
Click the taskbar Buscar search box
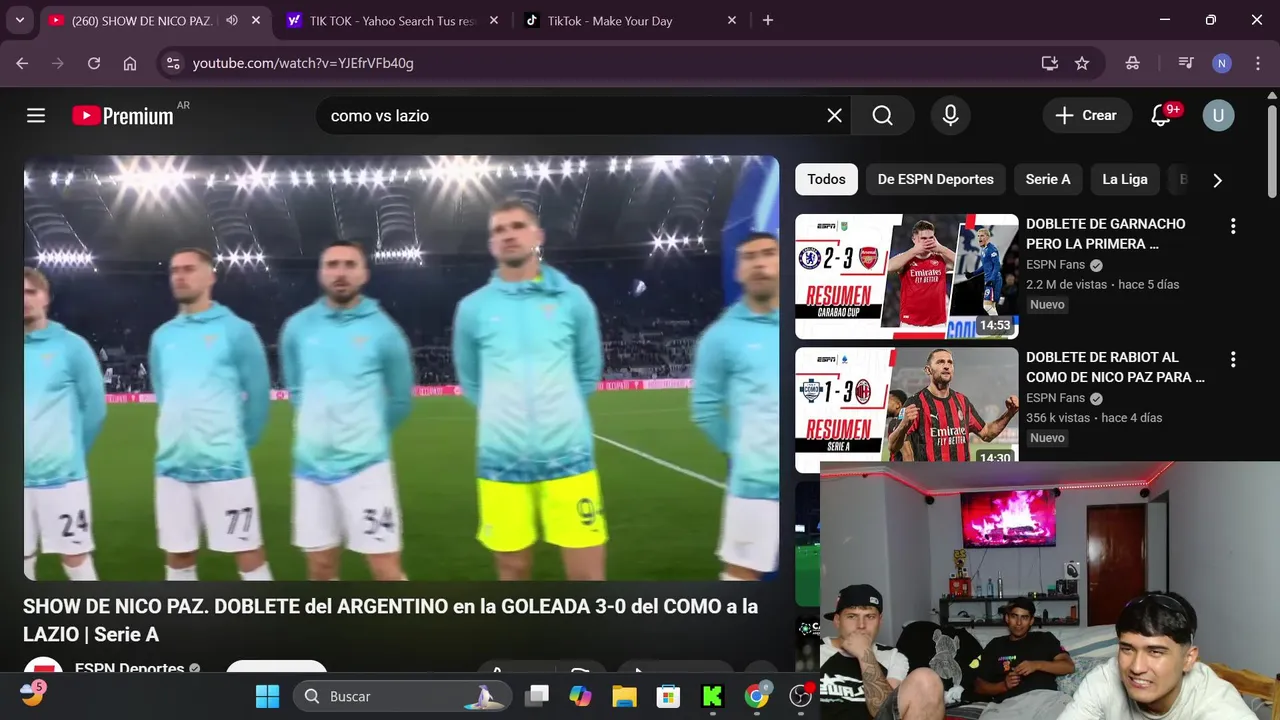[x=402, y=696]
